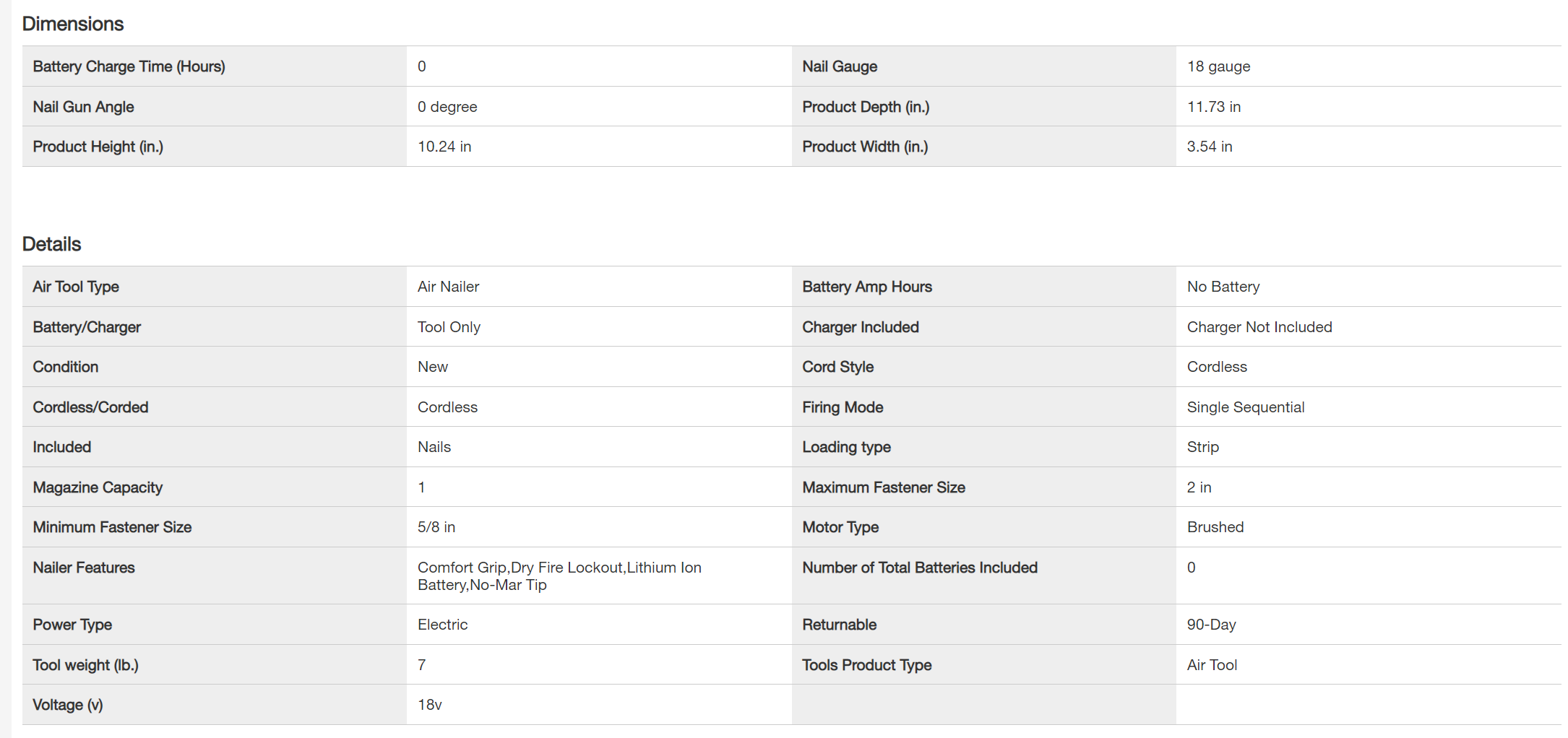Select the 18v voltage value
Viewport: 1568px width, 738px height.
pyautogui.click(x=429, y=705)
